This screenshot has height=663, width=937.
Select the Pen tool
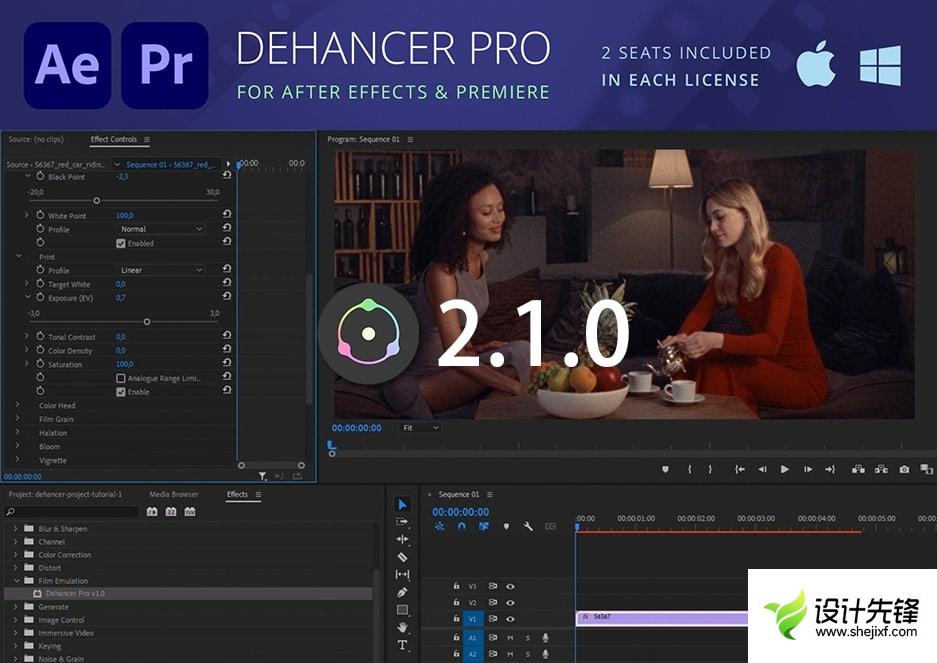[x=402, y=592]
